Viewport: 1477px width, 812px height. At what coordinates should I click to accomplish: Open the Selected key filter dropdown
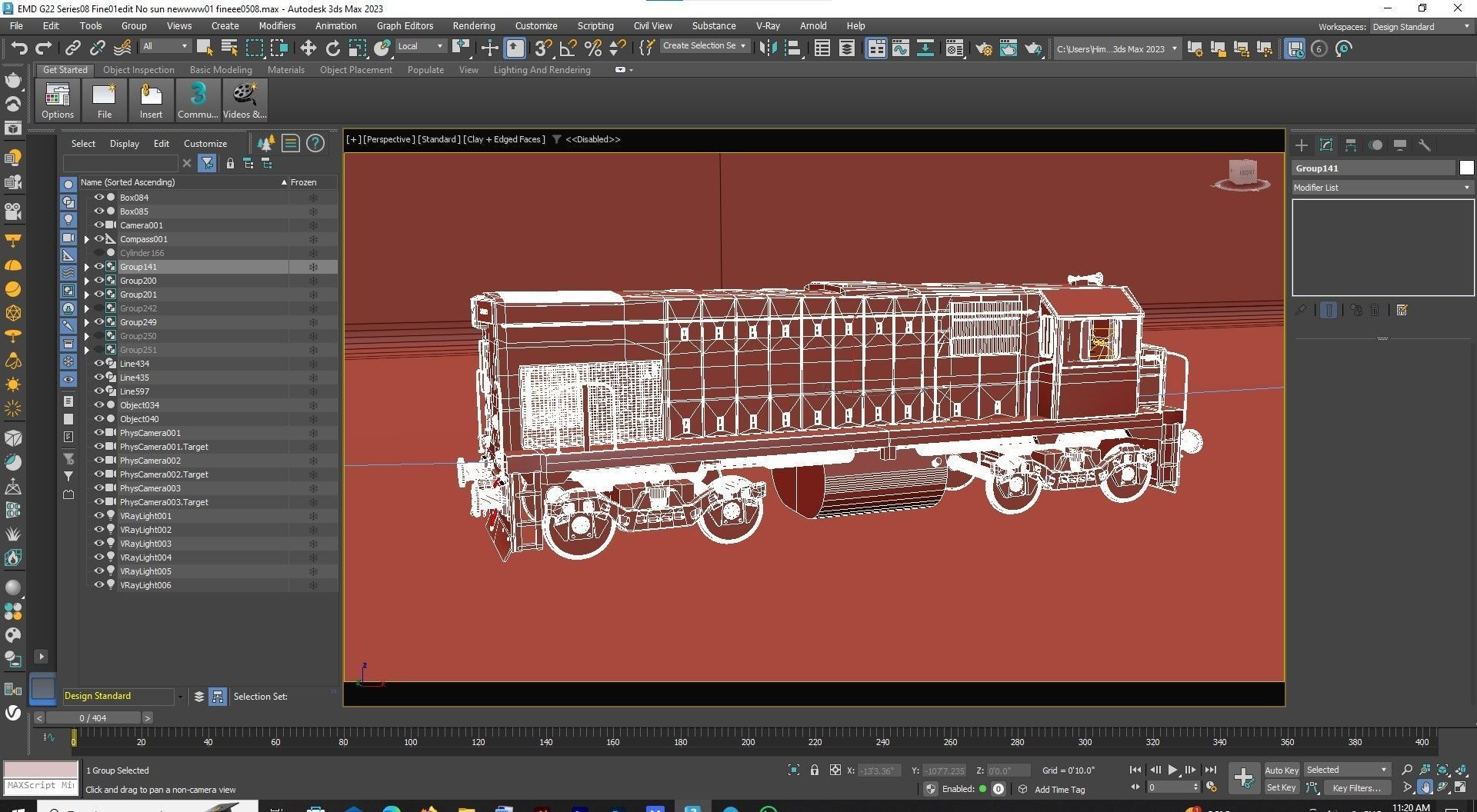click(1346, 770)
